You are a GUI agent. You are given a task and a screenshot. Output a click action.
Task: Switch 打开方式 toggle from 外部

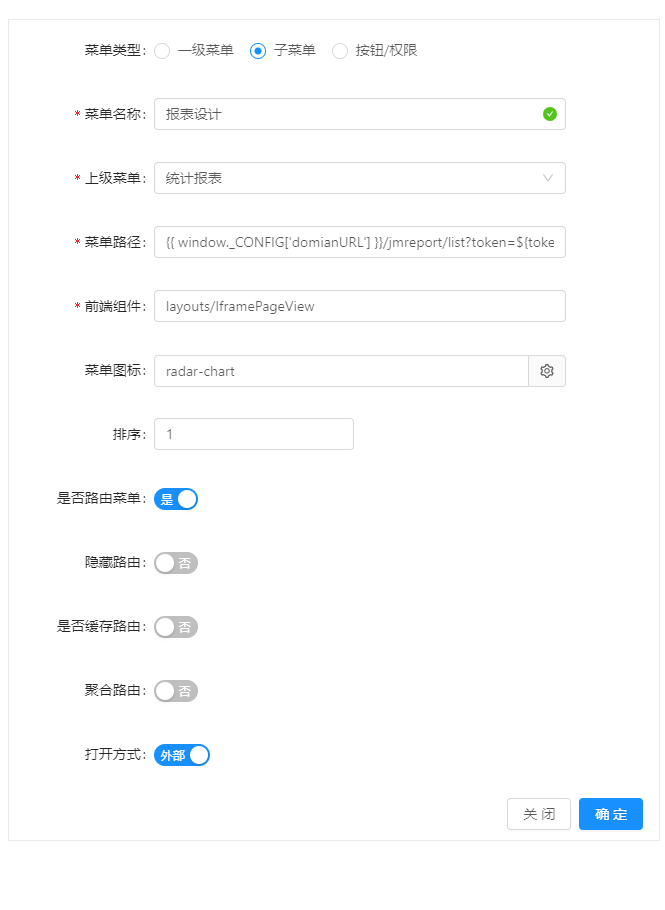coord(182,755)
